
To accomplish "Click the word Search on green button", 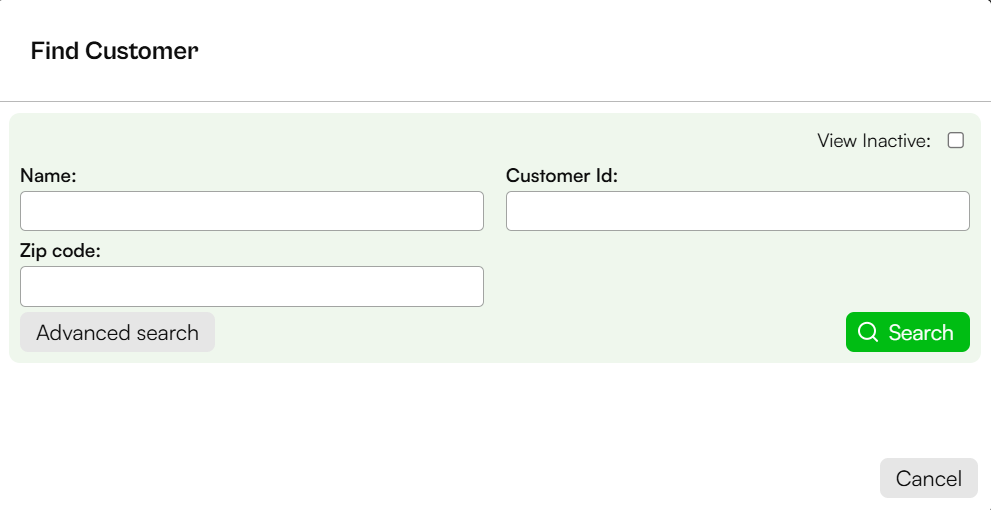I will click(x=921, y=332).
